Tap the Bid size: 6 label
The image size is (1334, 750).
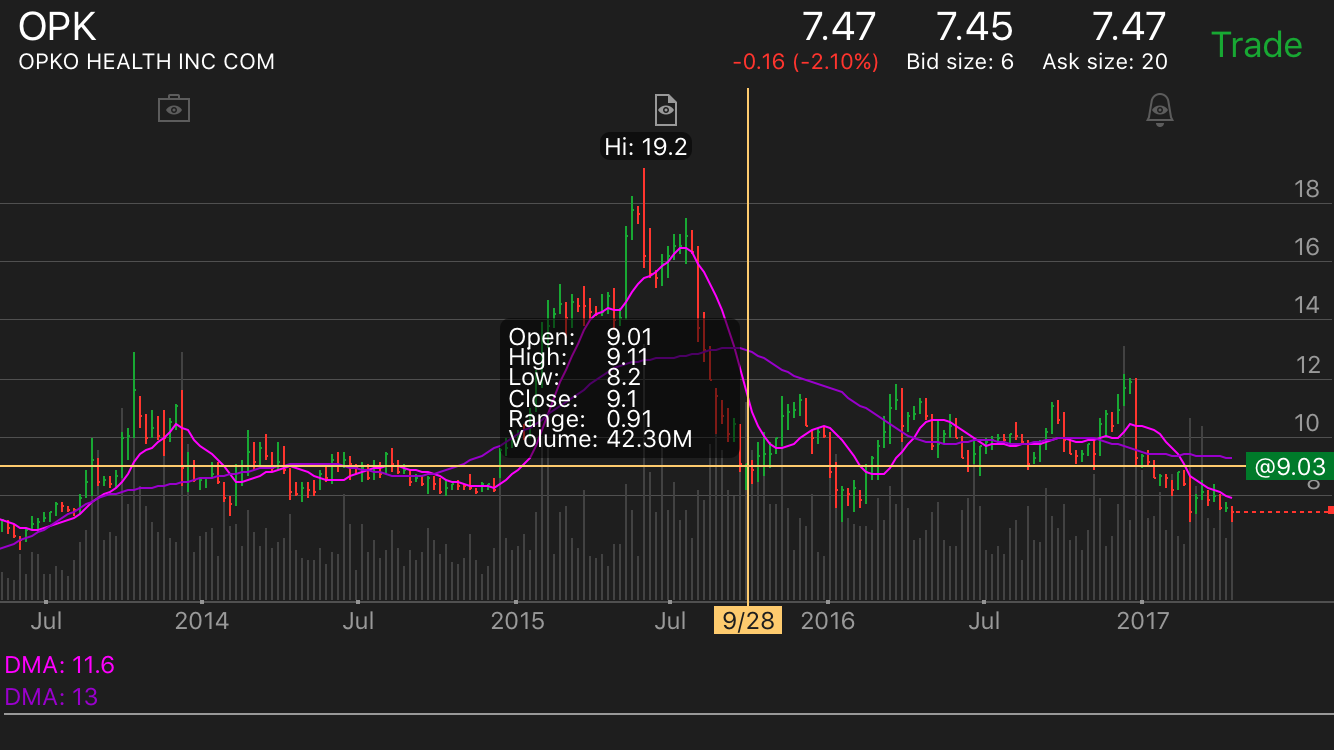959,62
